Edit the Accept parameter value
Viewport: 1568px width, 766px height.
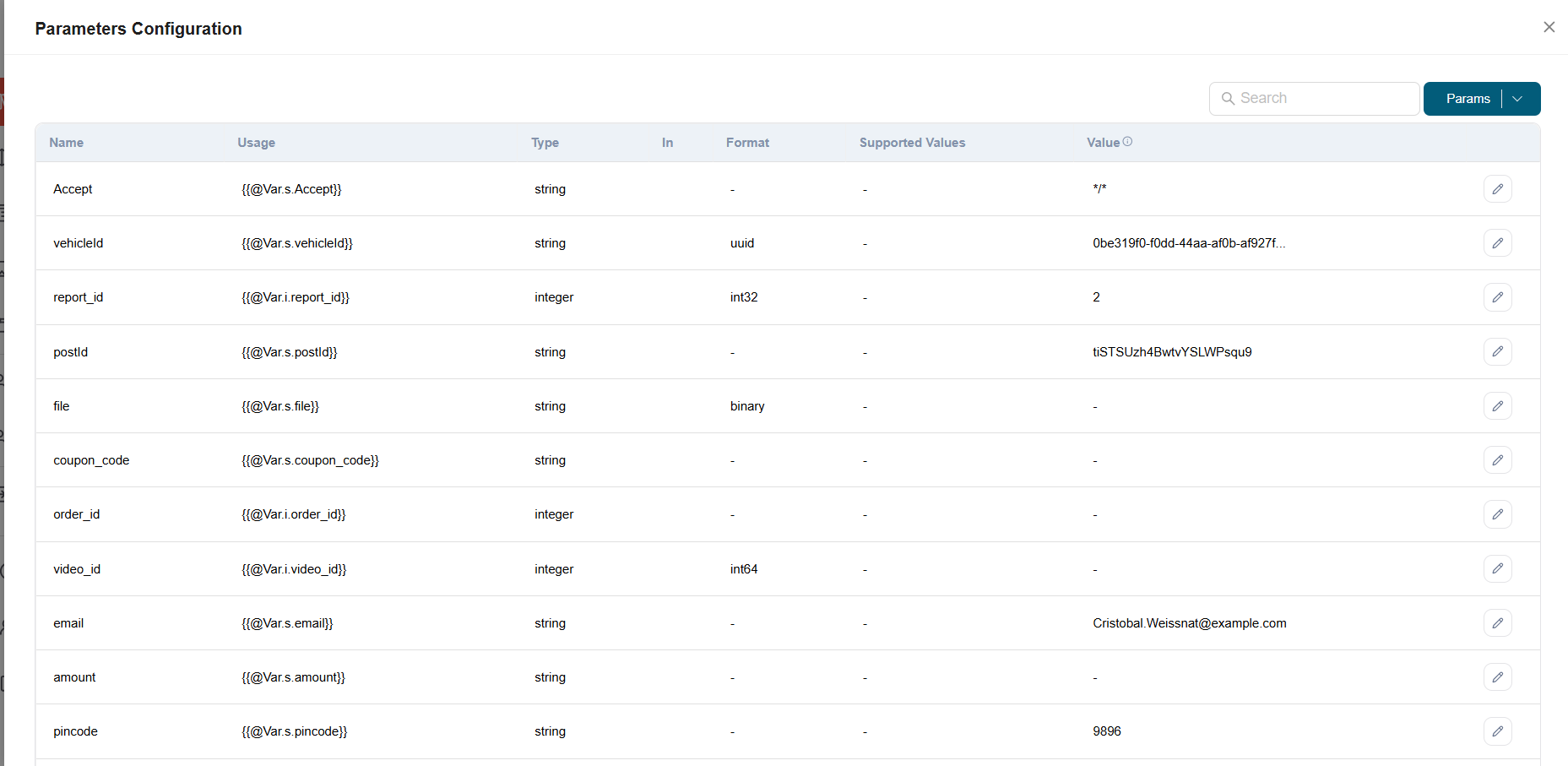click(x=1498, y=188)
